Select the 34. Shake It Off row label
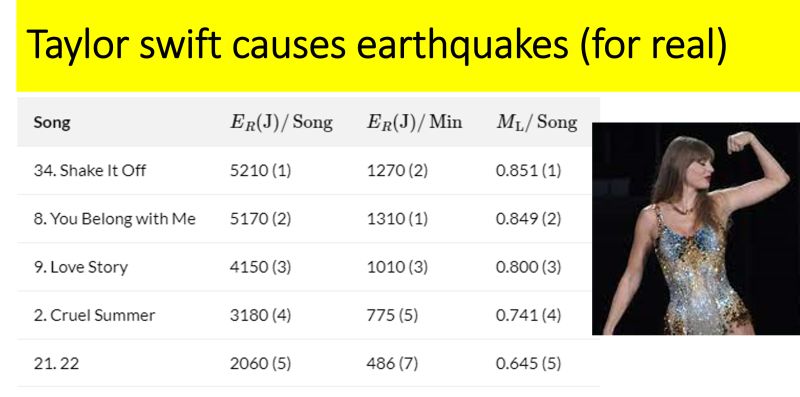Screen dimensions: 800x397 click(90, 170)
